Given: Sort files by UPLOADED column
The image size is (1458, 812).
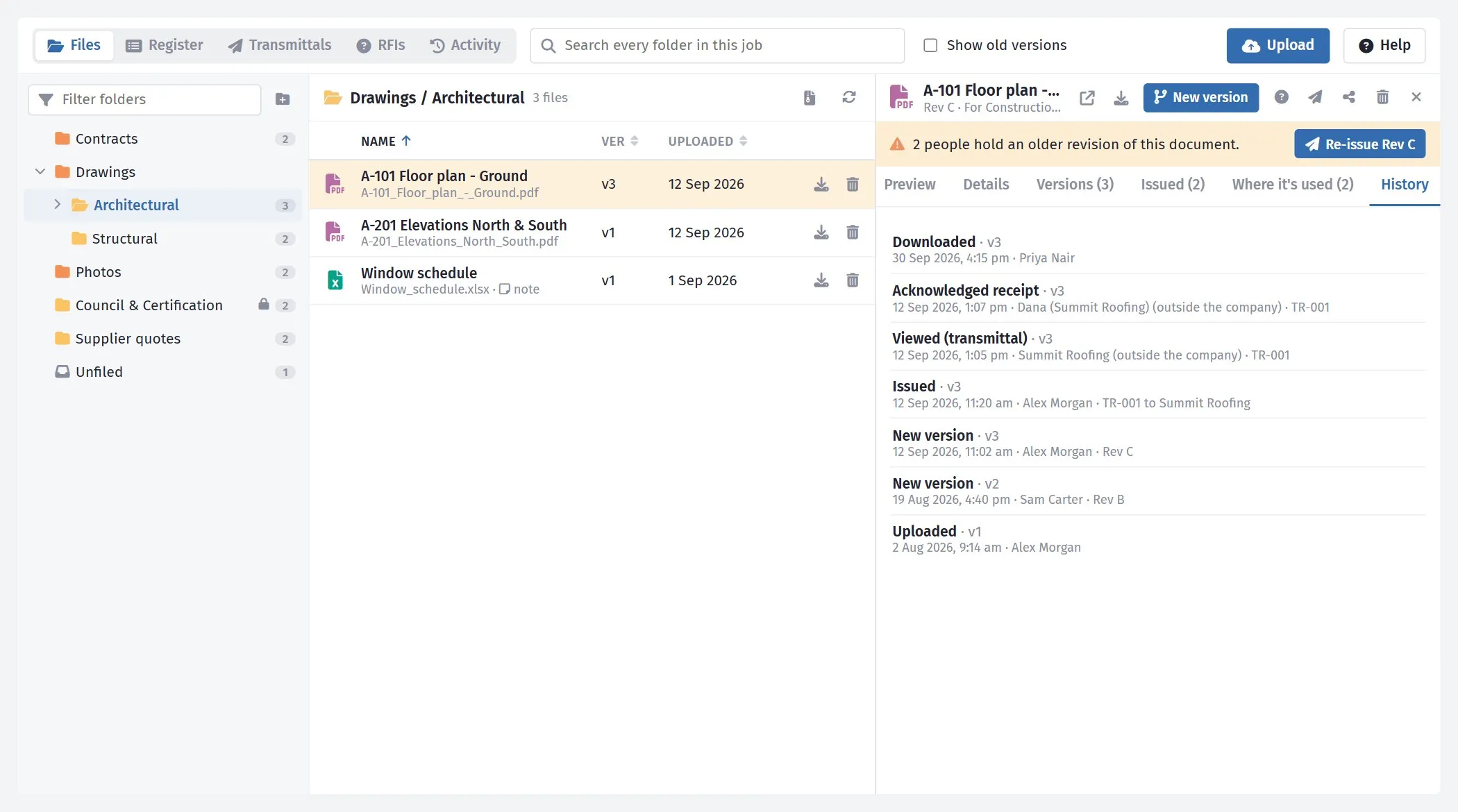Looking at the screenshot, I should point(707,141).
